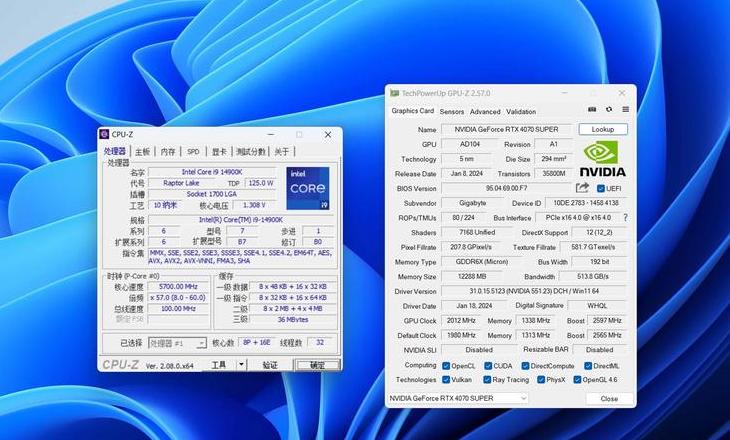Toggle the Vulkan checkbox
The height and width of the screenshot is (440, 730).
click(x=446, y=380)
